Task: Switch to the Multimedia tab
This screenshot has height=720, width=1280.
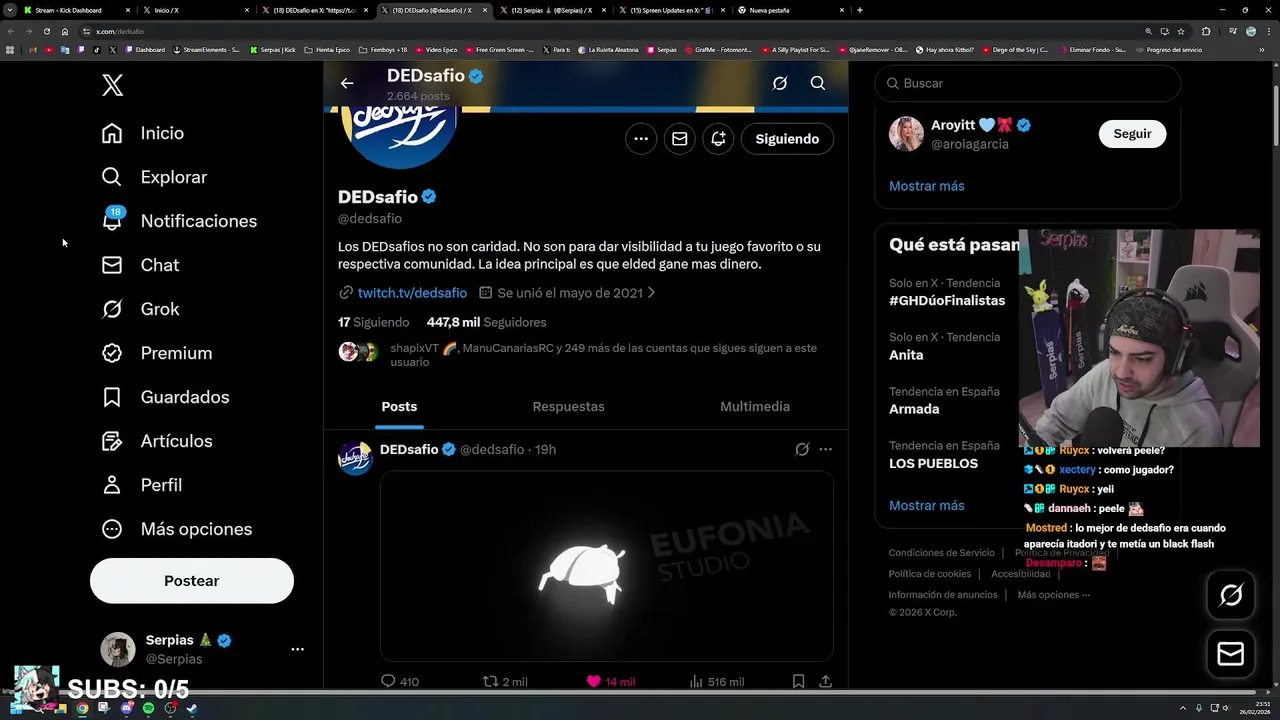Action: pos(755,407)
